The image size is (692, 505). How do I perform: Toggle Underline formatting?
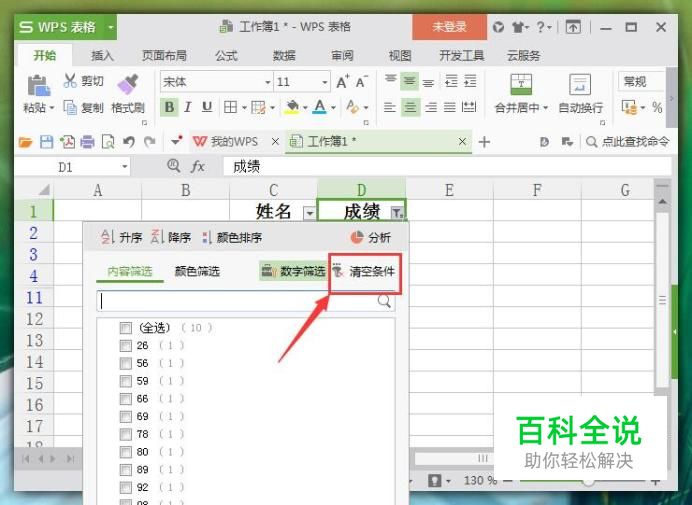[x=207, y=107]
